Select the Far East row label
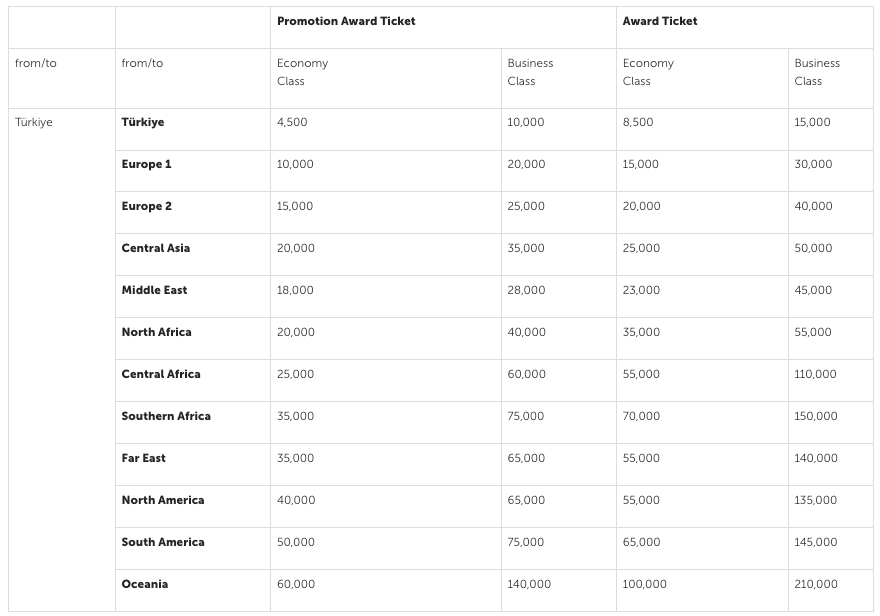The width and height of the screenshot is (880, 616). 144,458
